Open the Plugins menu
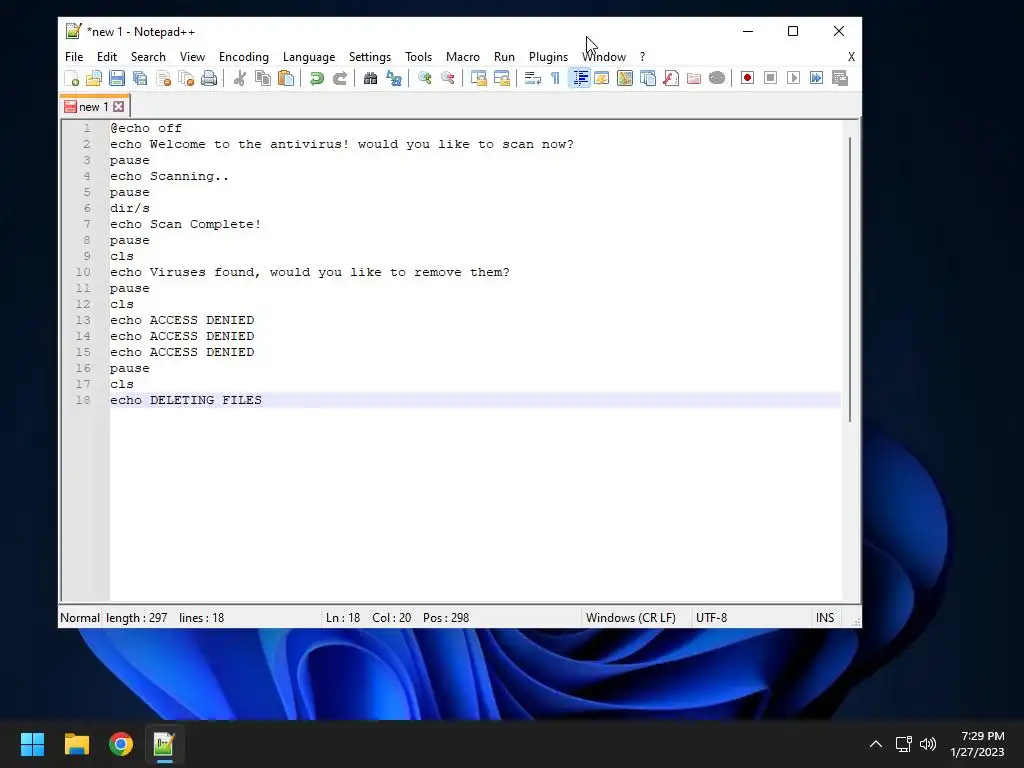Image resolution: width=1024 pixels, height=768 pixels. (548, 57)
